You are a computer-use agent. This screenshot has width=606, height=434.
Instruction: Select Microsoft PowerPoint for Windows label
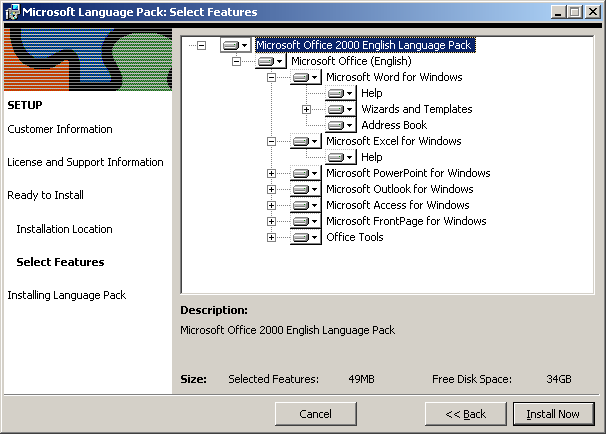point(408,174)
